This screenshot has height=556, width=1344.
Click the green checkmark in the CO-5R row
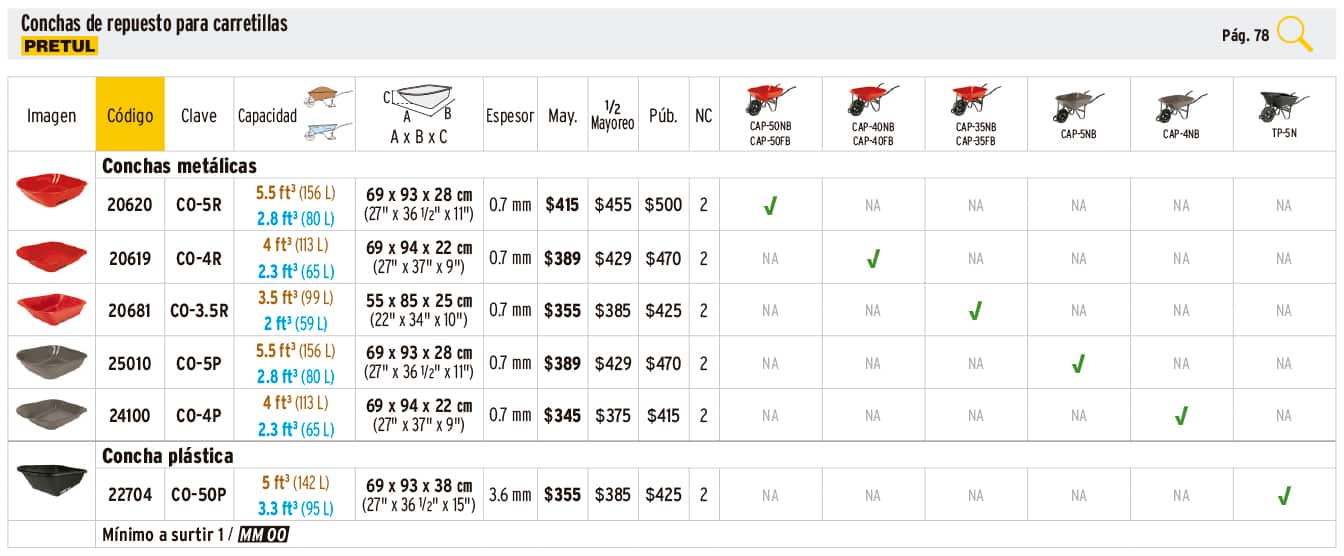point(770,206)
